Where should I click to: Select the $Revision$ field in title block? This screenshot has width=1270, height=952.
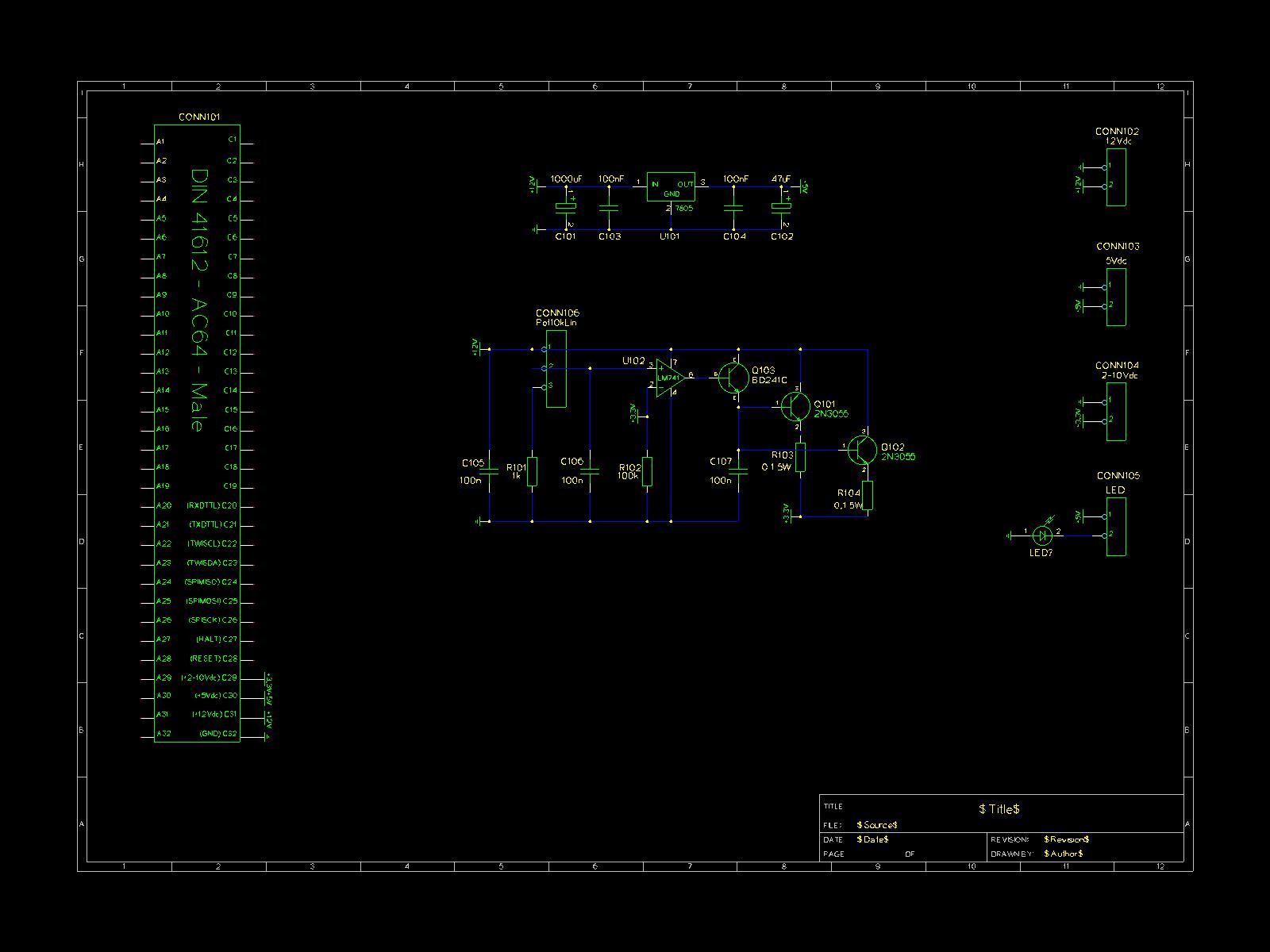pyautogui.click(x=1066, y=839)
